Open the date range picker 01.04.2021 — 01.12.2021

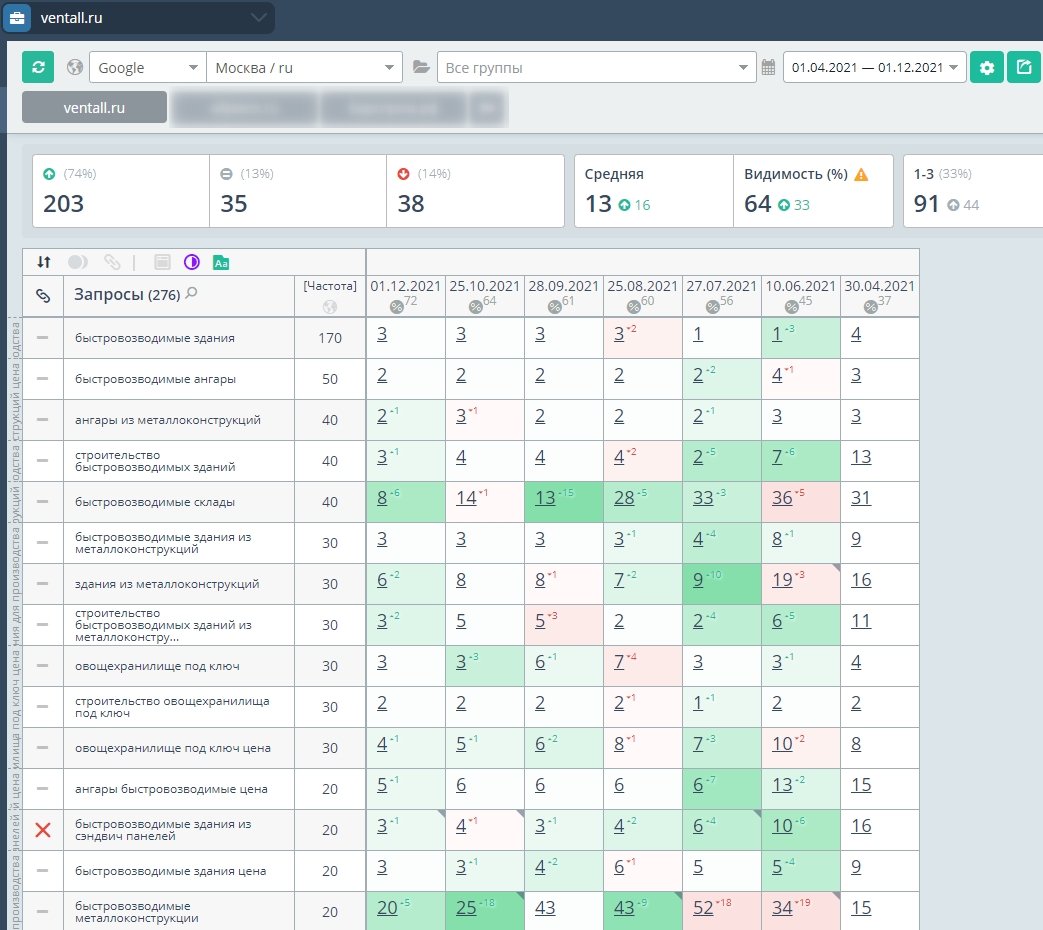874,68
